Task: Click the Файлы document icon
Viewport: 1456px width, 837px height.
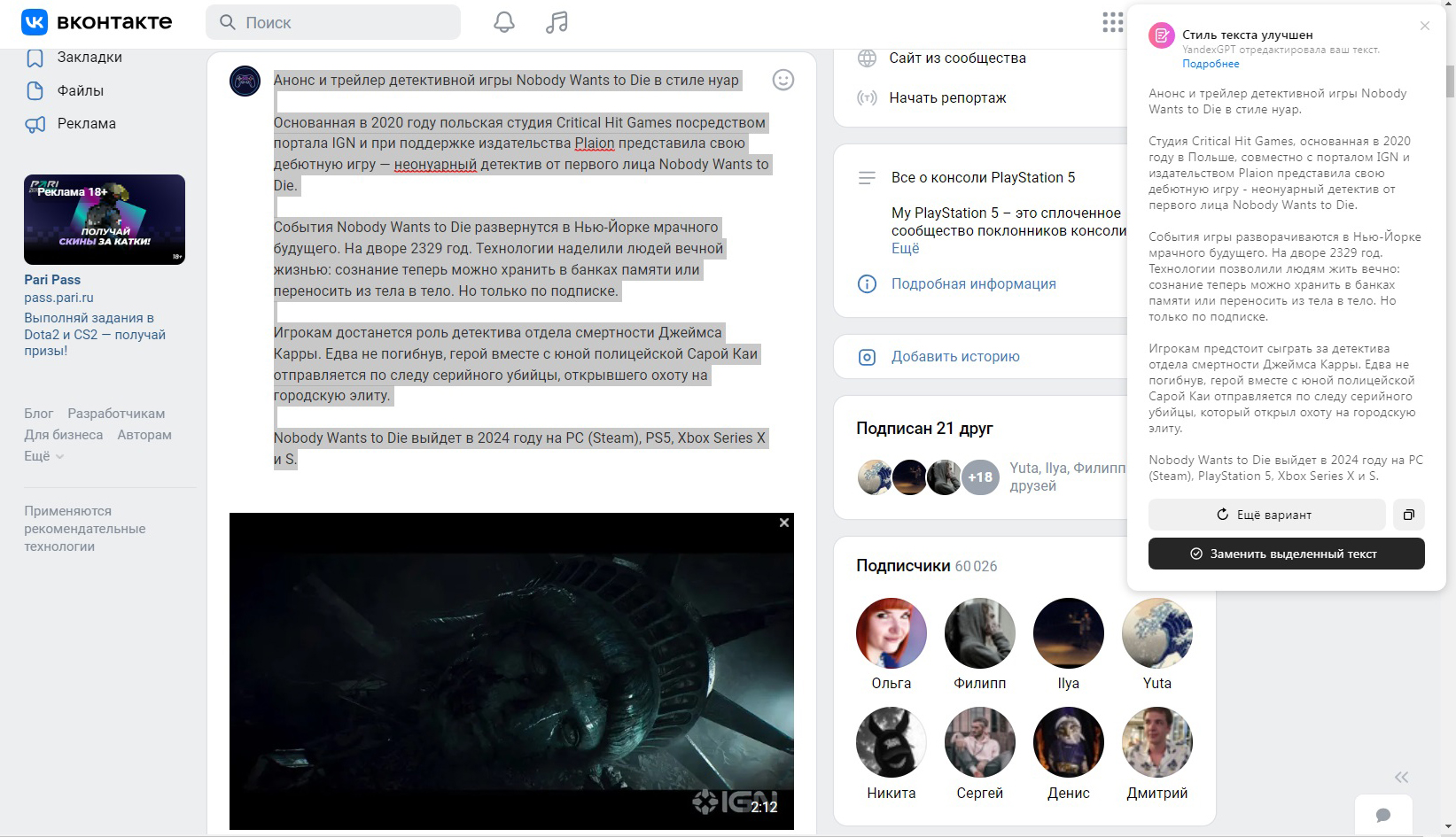Action: (35, 90)
